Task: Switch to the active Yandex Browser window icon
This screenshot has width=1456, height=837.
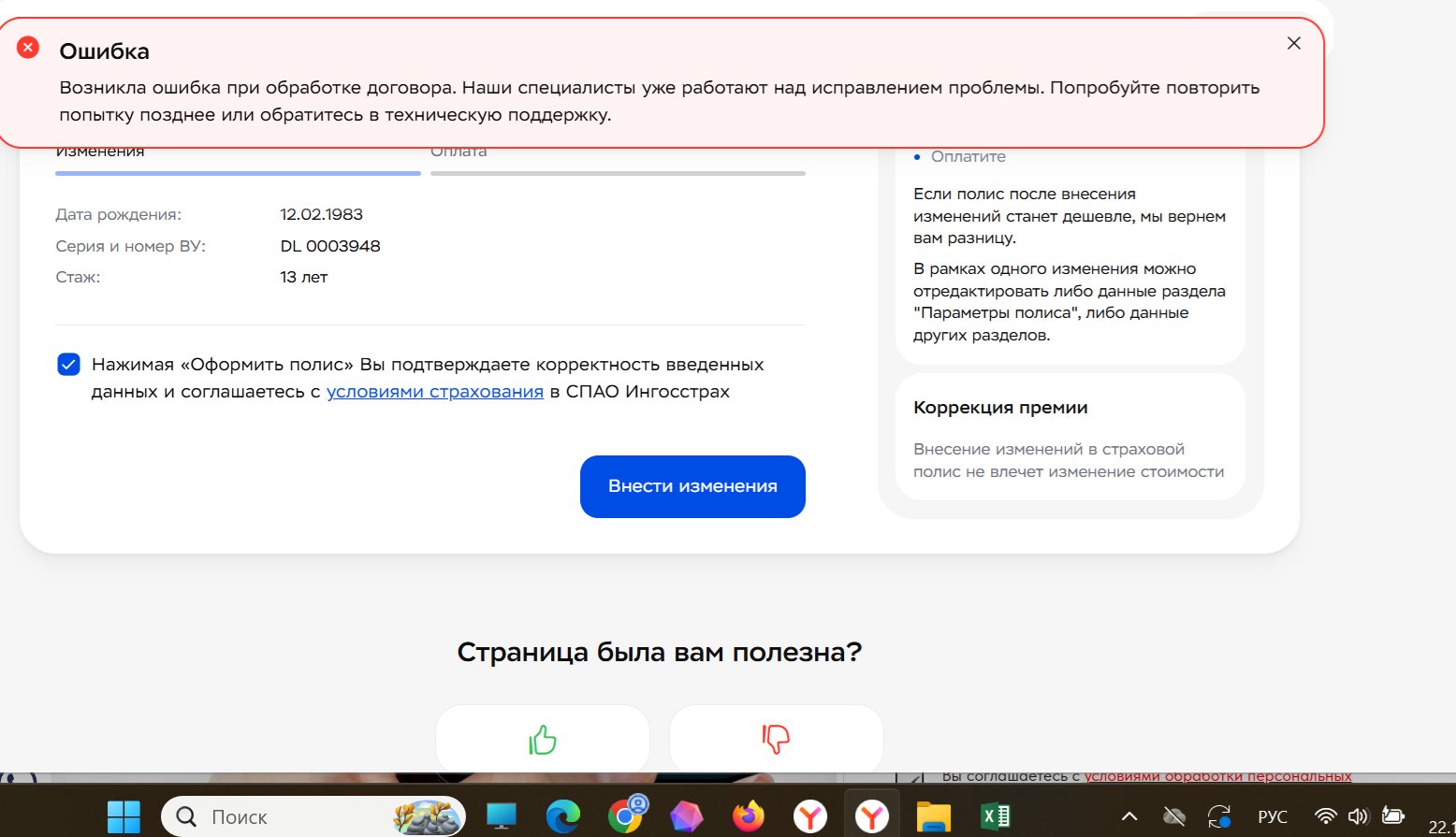Action: click(x=872, y=816)
